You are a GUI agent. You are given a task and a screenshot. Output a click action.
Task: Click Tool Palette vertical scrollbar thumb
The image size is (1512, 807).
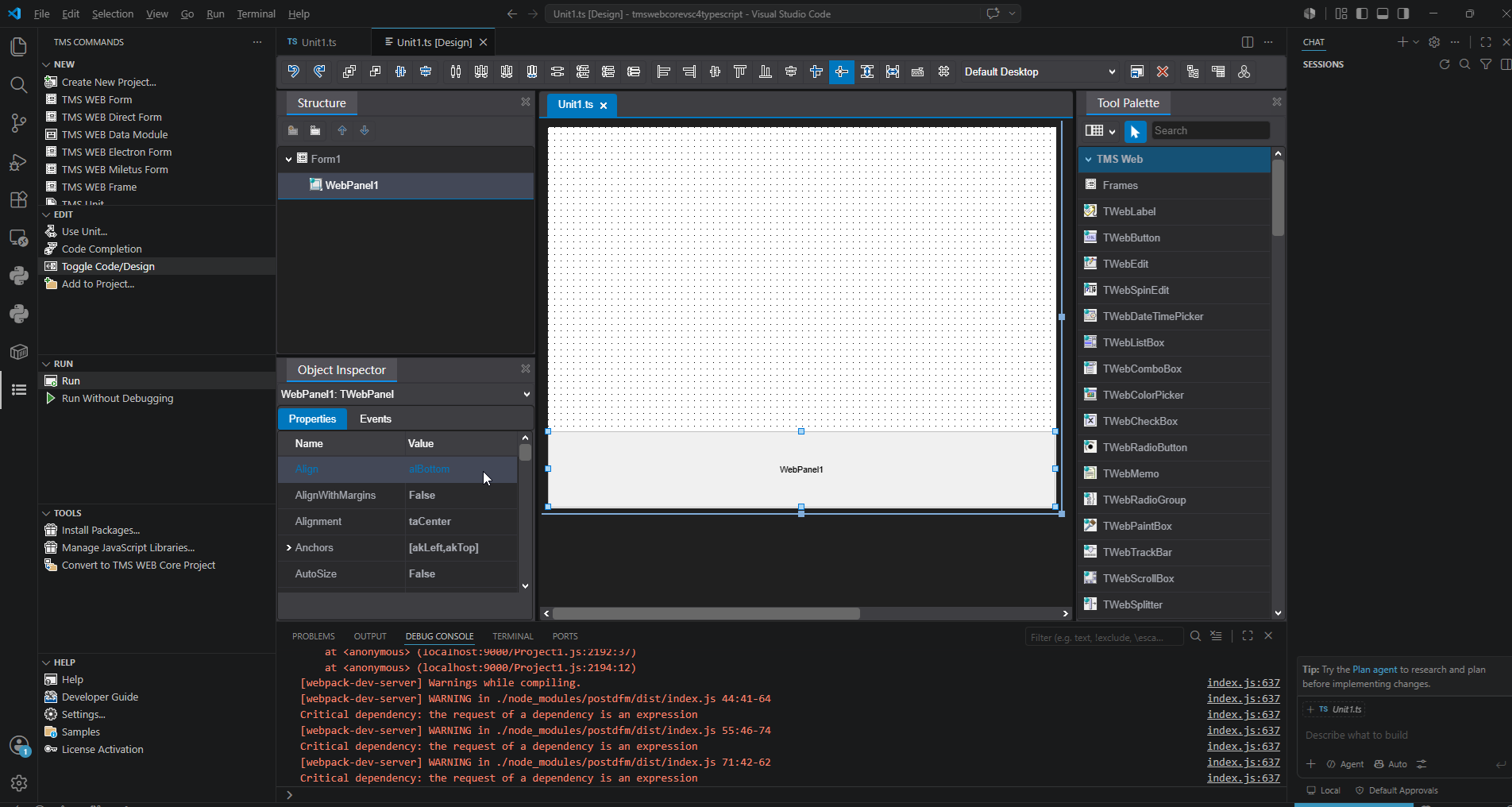pyautogui.click(x=1278, y=197)
